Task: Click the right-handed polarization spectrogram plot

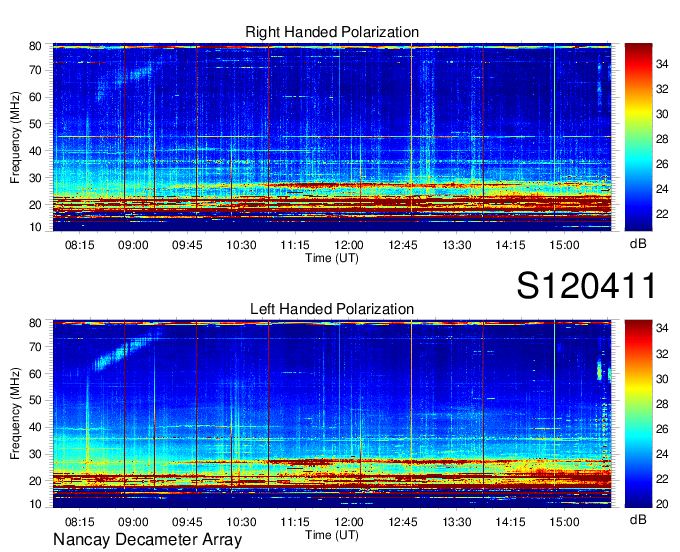Action: point(332,137)
